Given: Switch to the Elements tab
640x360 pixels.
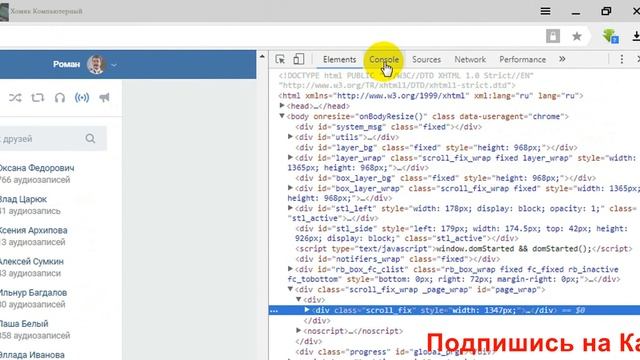Looking at the screenshot, I should (339, 60).
